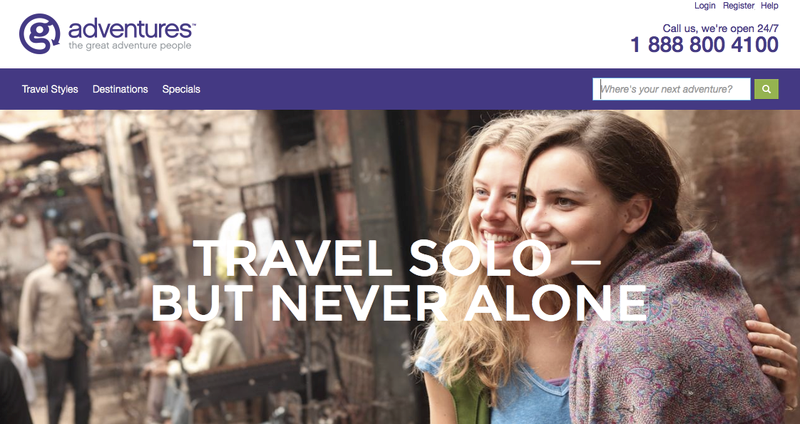Screen dimensions: 800x424
Task: Click the "Call us, we're open 24/7" text
Action: pos(720,29)
